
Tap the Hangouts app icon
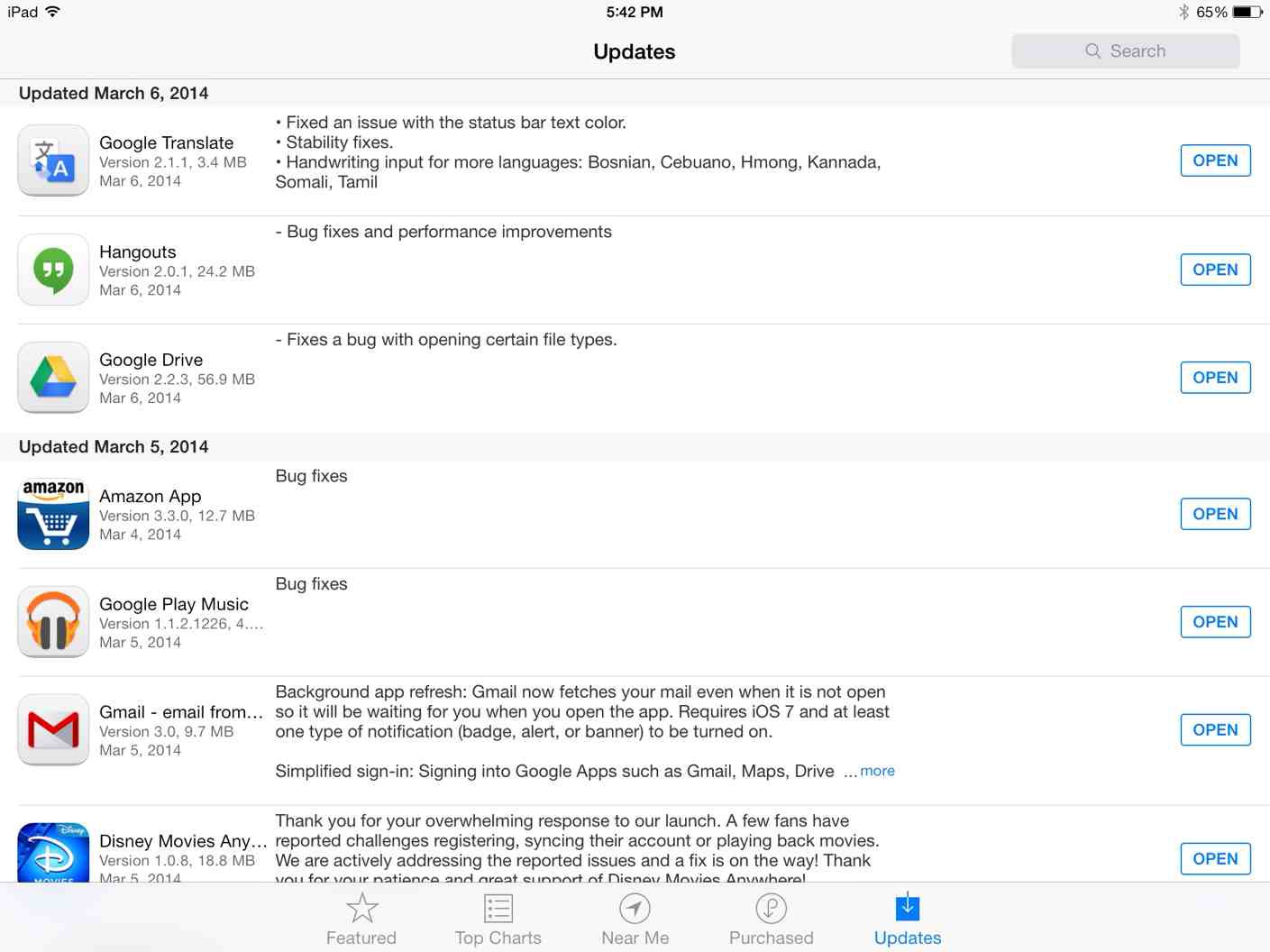(x=53, y=270)
